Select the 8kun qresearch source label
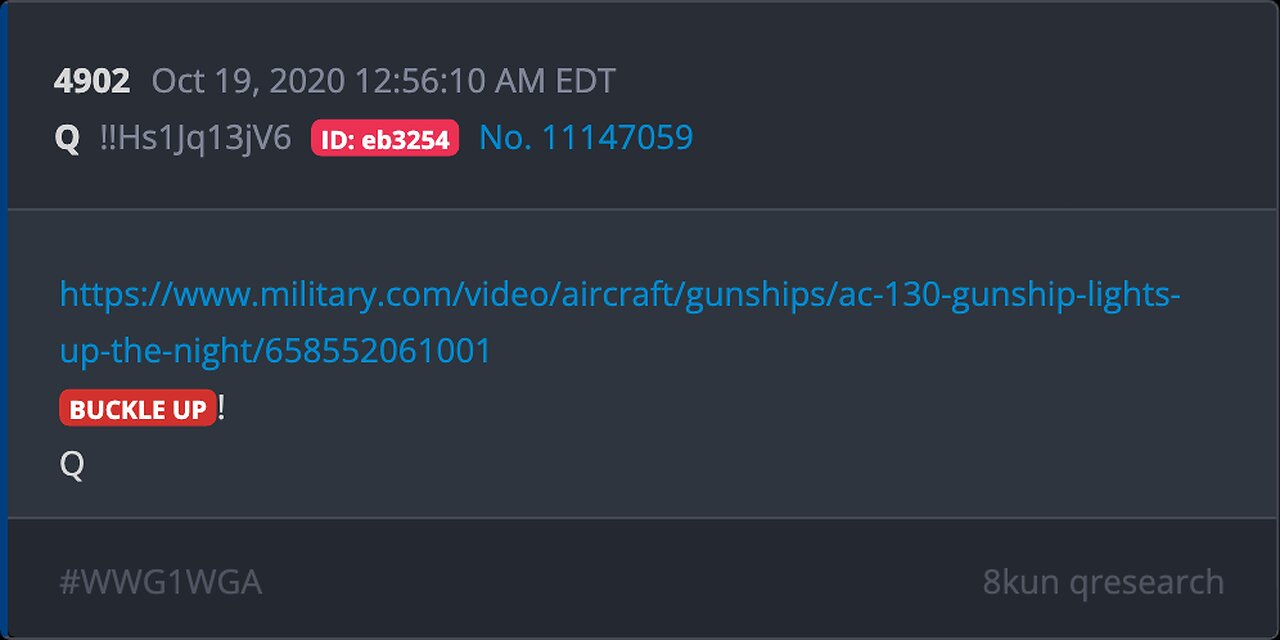Viewport: 1280px width, 640px height. click(x=1103, y=582)
